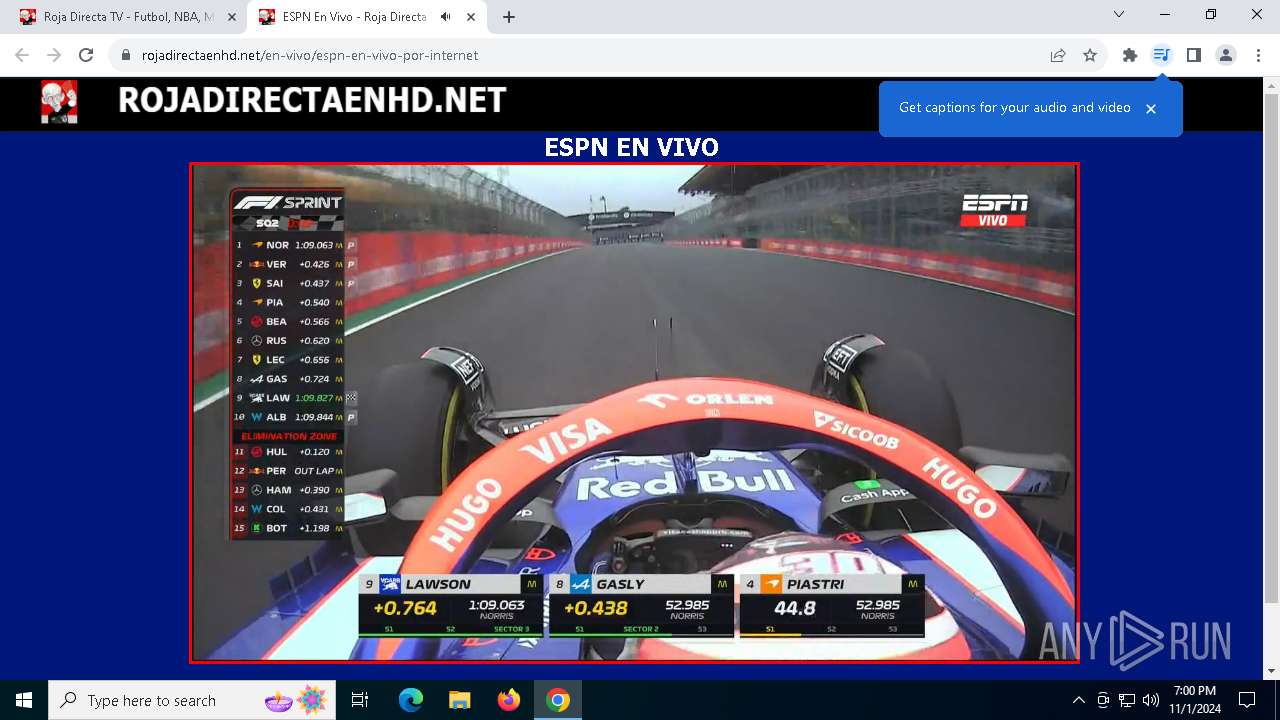Close the Roja Directa TV tab
1280x720 pixels.
(x=231, y=17)
